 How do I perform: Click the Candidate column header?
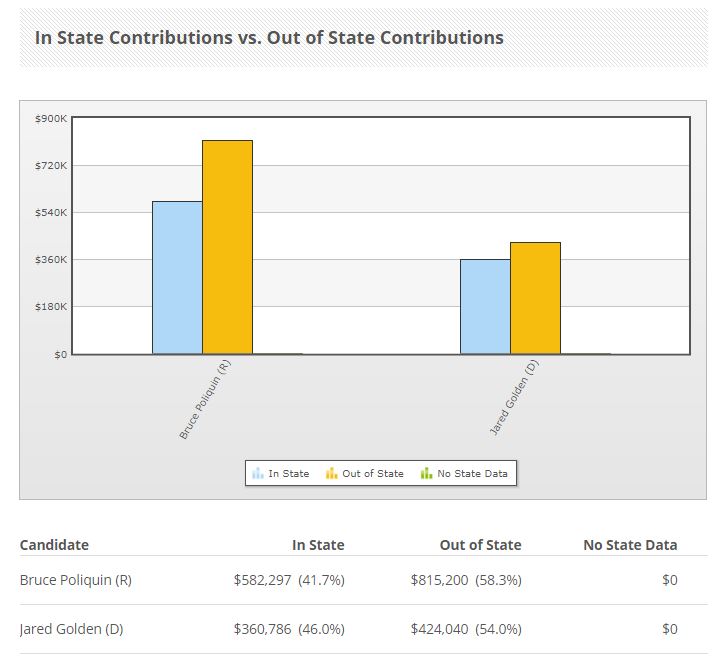(54, 545)
